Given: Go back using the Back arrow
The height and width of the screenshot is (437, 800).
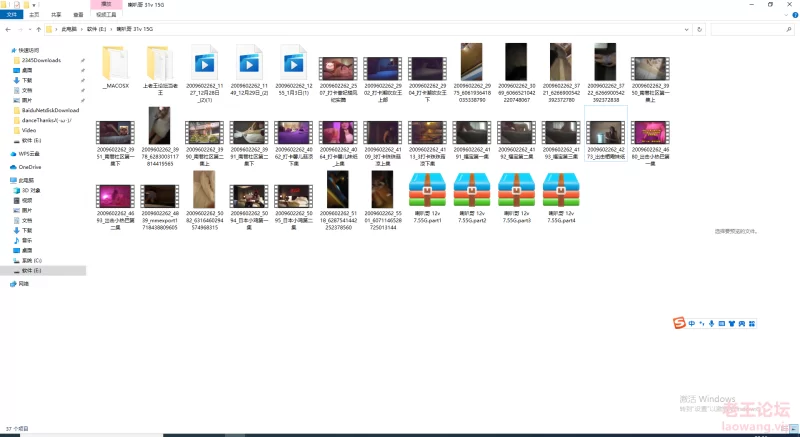Looking at the screenshot, I should (x=8, y=30).
